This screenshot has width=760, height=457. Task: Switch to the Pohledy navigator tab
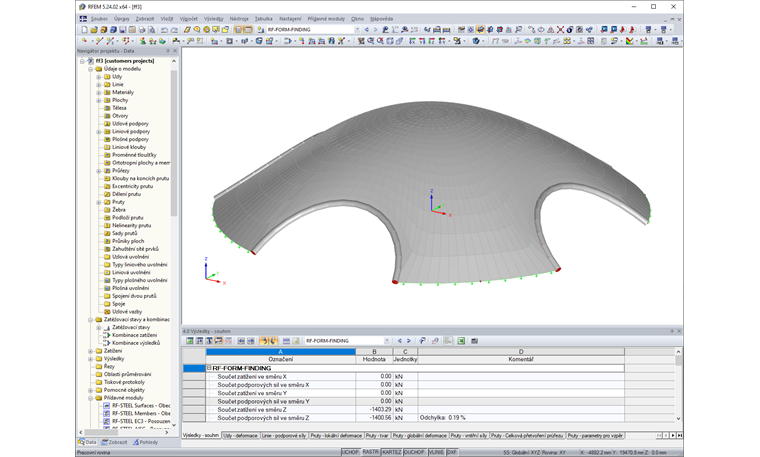146,442
